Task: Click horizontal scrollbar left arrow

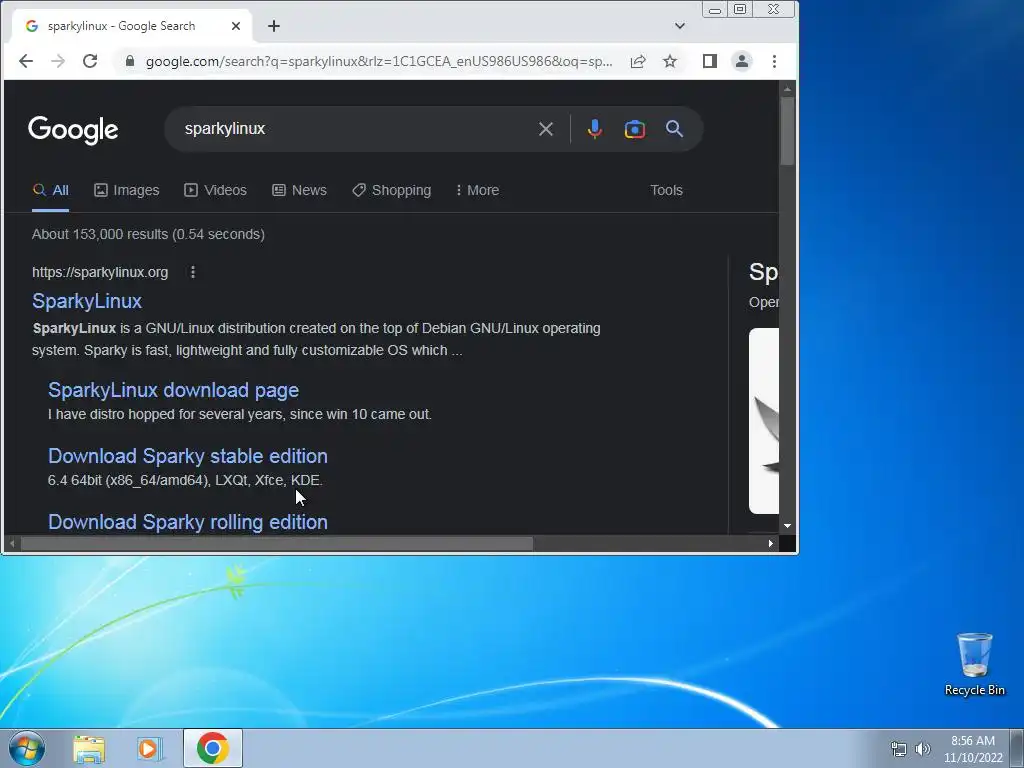Action: click(12, 543)
